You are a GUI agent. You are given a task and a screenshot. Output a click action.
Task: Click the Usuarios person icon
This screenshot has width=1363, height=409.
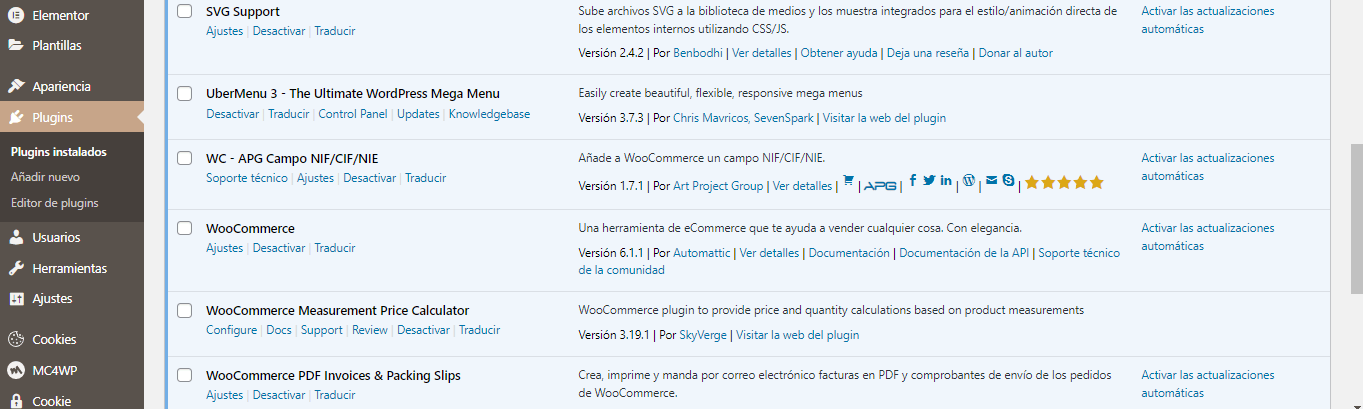click(16, 238)
